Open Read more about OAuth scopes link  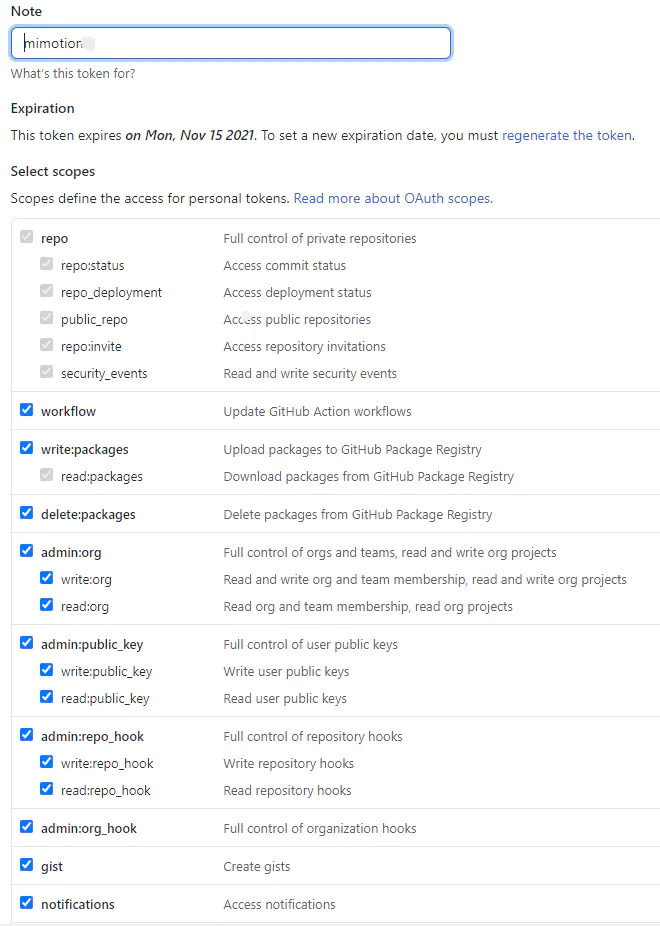(392, 198)
